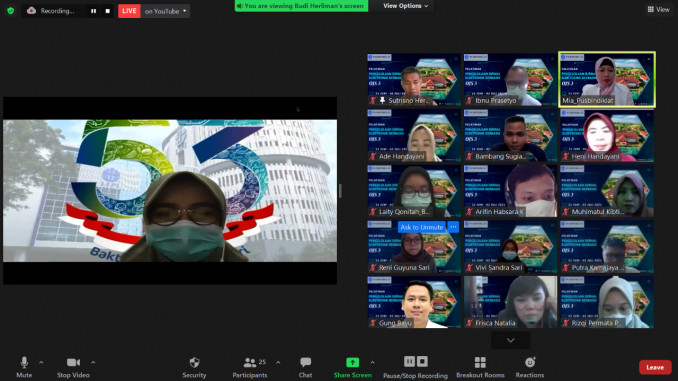Viewport: 678px width, 381px height.
Task: Show next page of gallery participants
Action: tap(511, 340)
